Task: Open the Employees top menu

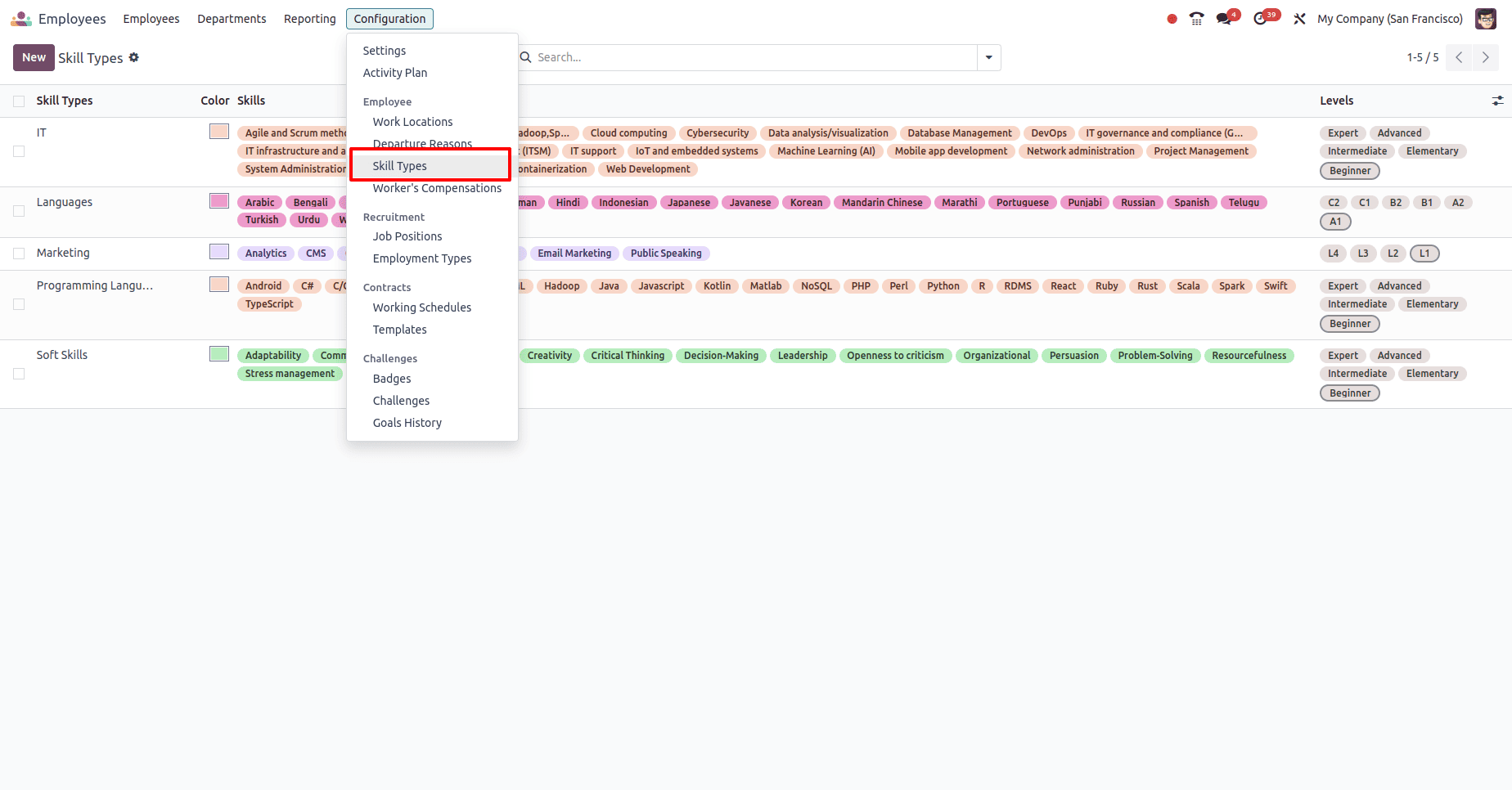Action: point(151,19)
